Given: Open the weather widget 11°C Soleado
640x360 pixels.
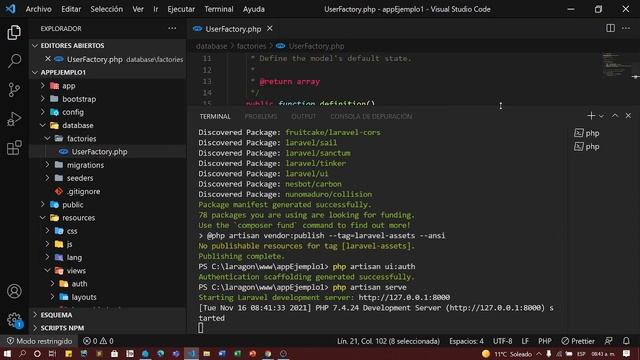Looking at the screenshot, I should [x=507, y=354].
